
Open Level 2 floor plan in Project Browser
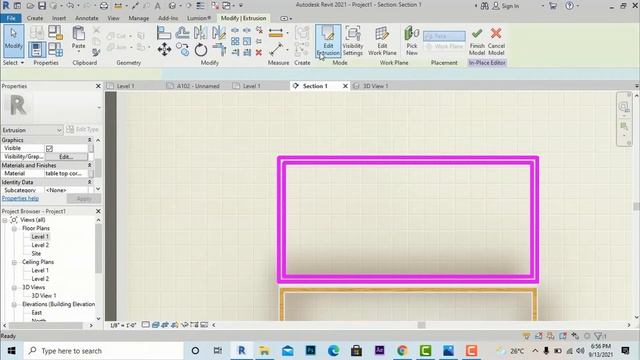40,245
